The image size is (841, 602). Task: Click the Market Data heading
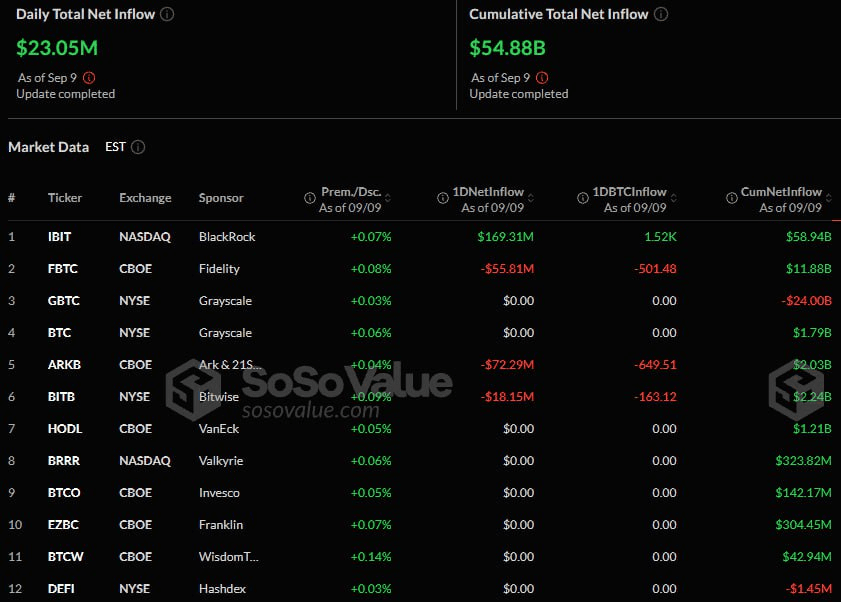48,147
